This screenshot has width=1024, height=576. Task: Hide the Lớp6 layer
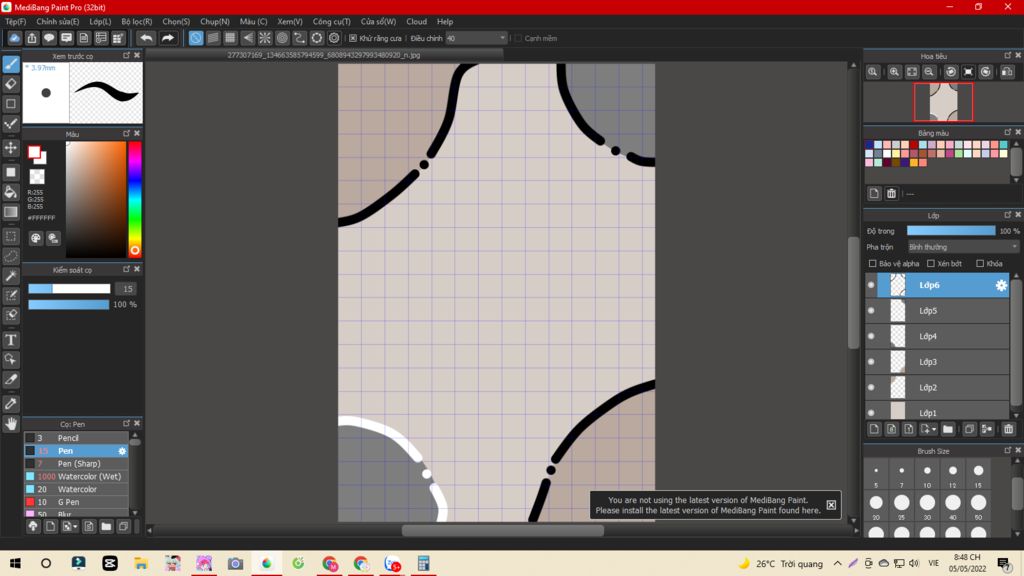point(871,285)
